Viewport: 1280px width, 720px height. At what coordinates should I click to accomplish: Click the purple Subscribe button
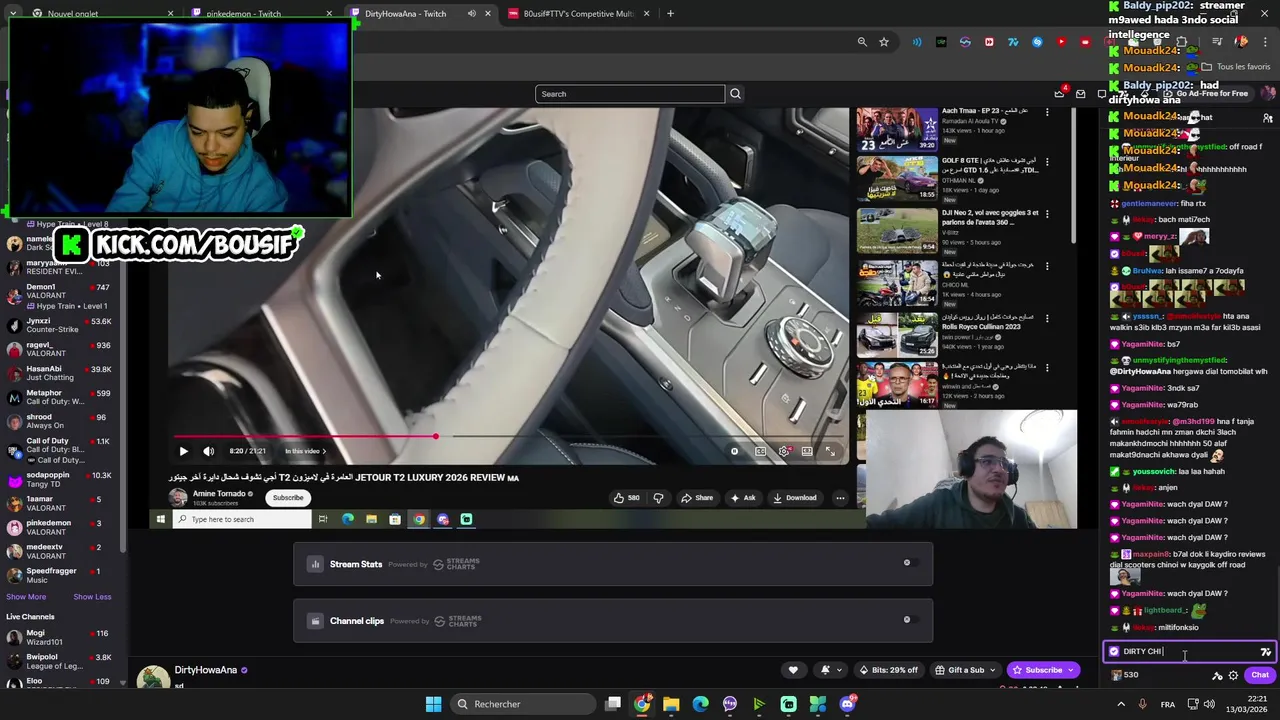(1043, 670)
